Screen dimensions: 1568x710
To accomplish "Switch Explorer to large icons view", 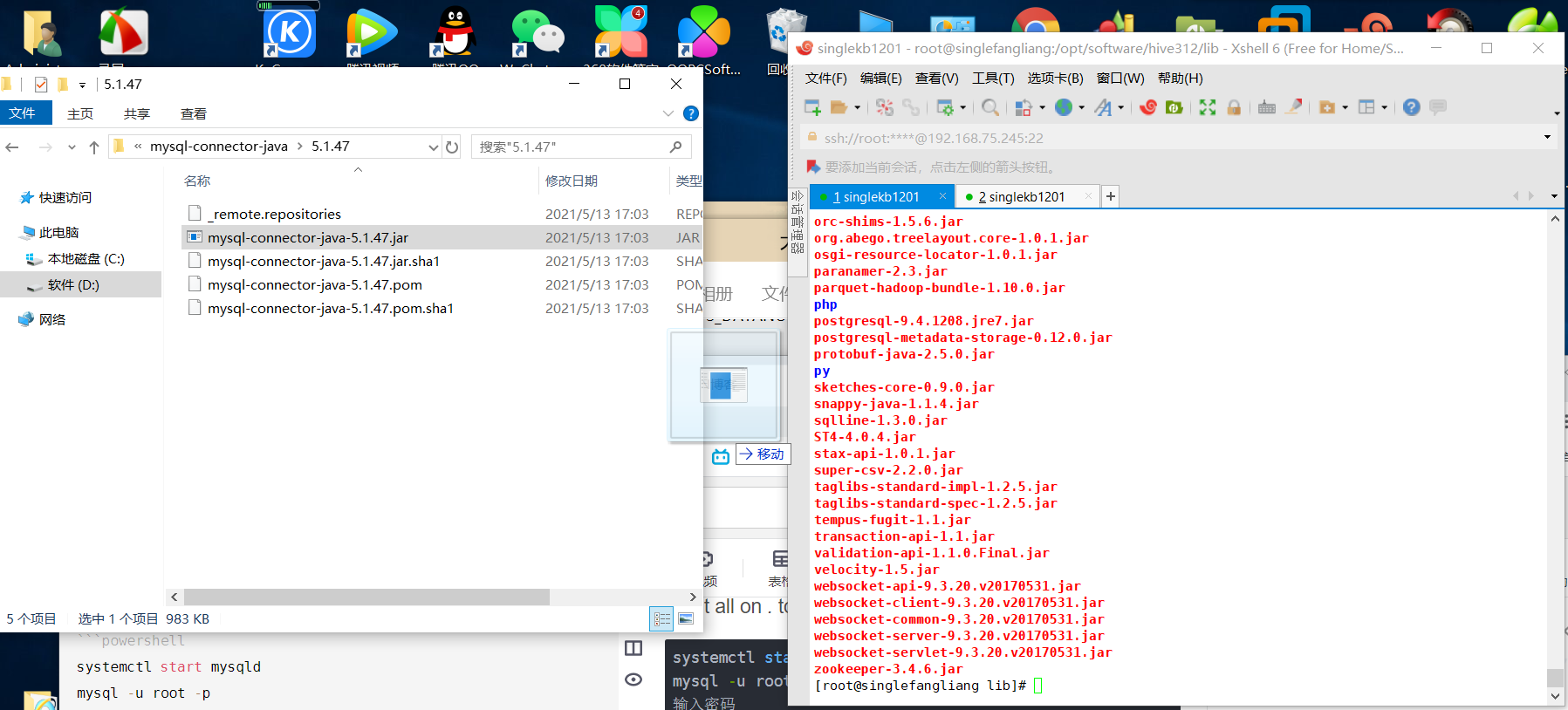I will pos(686,619).
